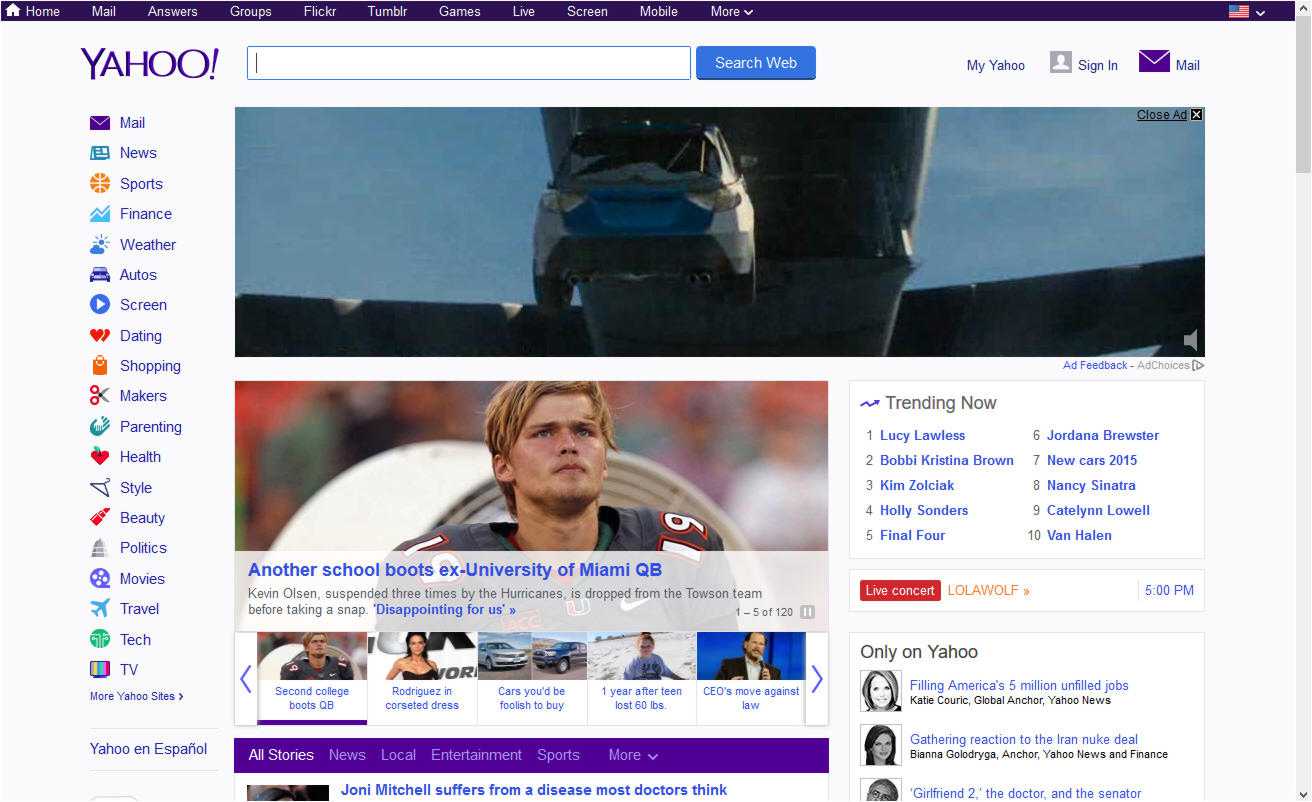Open the Dating hearts icon
Image resolution: width=1312 pixels, height=802 pixels.
pos(100,336)
